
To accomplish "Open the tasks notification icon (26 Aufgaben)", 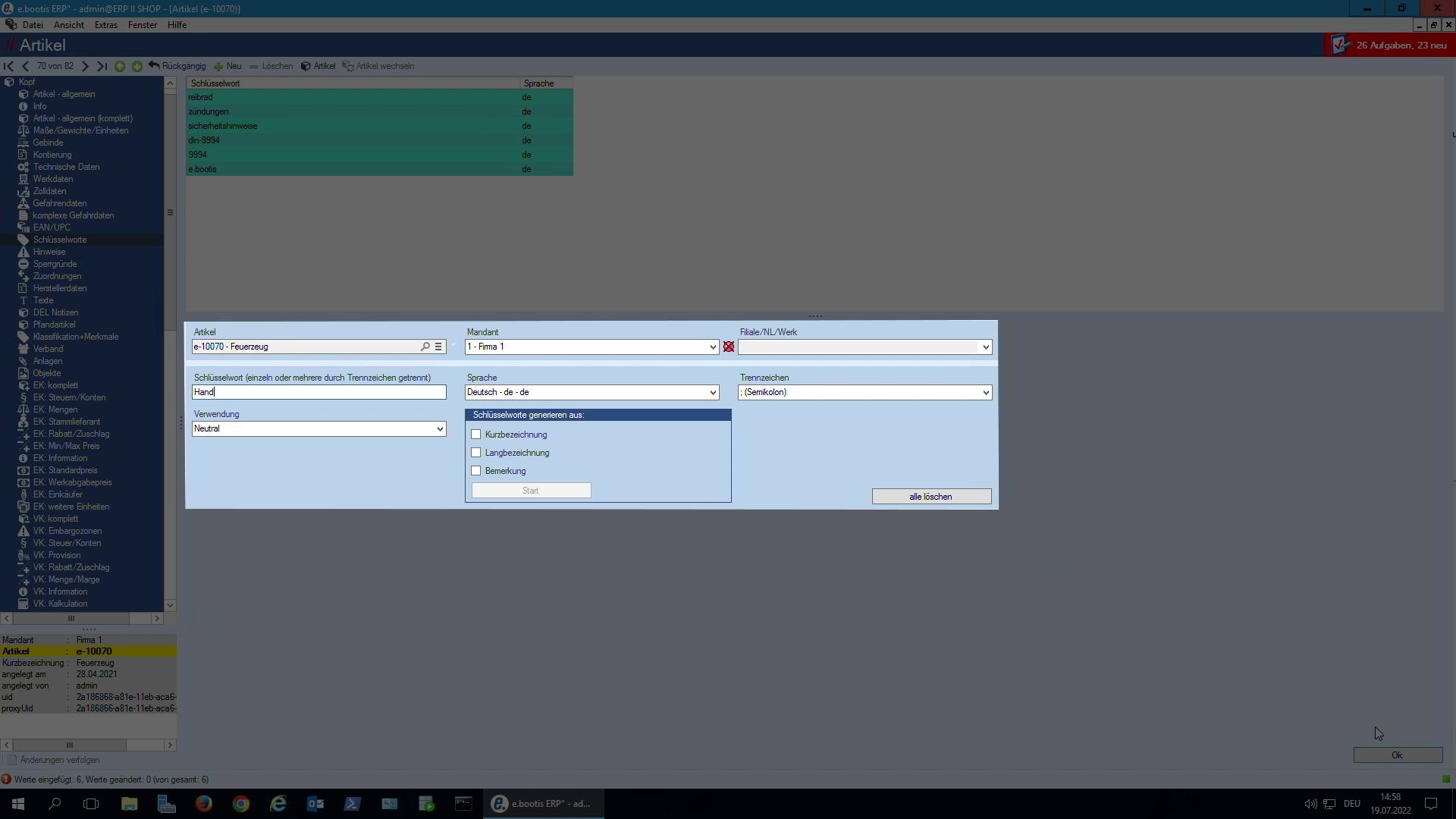I will (1340, 45).
